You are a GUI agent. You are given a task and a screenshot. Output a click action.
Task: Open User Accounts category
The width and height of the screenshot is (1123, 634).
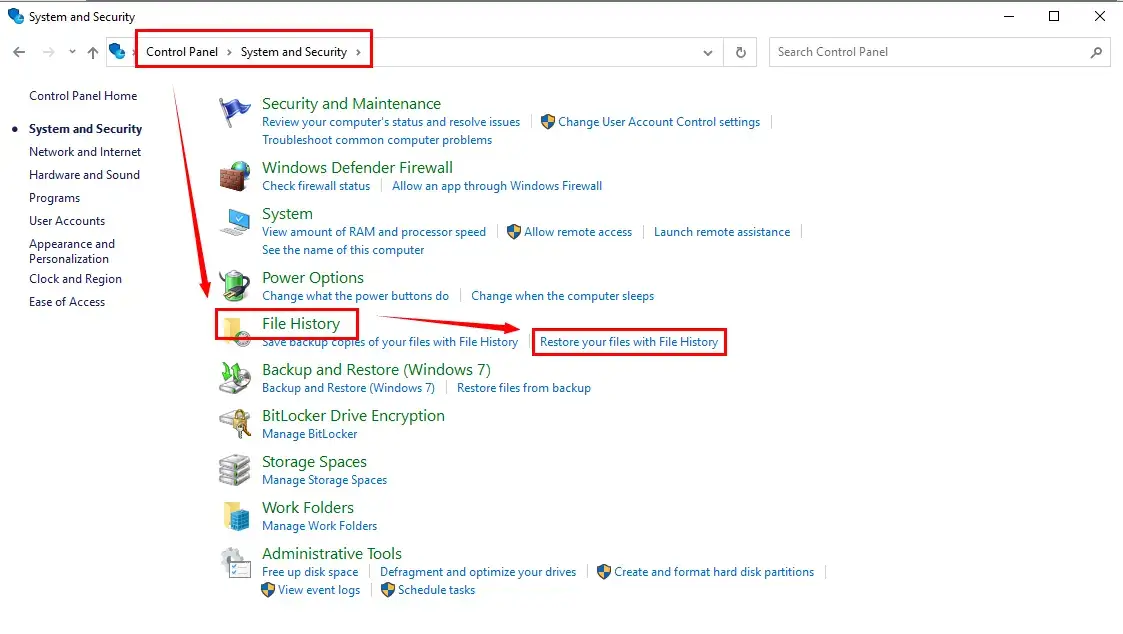pos(67,221)
